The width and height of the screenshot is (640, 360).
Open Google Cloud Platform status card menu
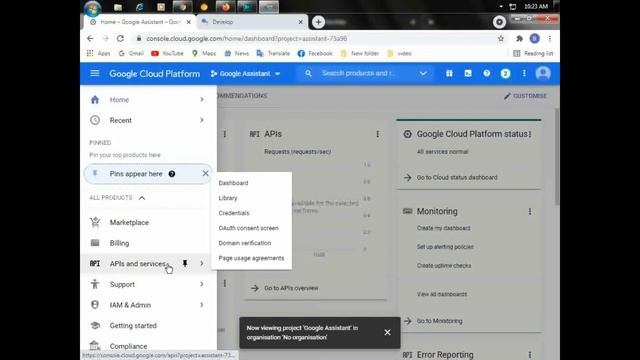[x=530, y=134]
